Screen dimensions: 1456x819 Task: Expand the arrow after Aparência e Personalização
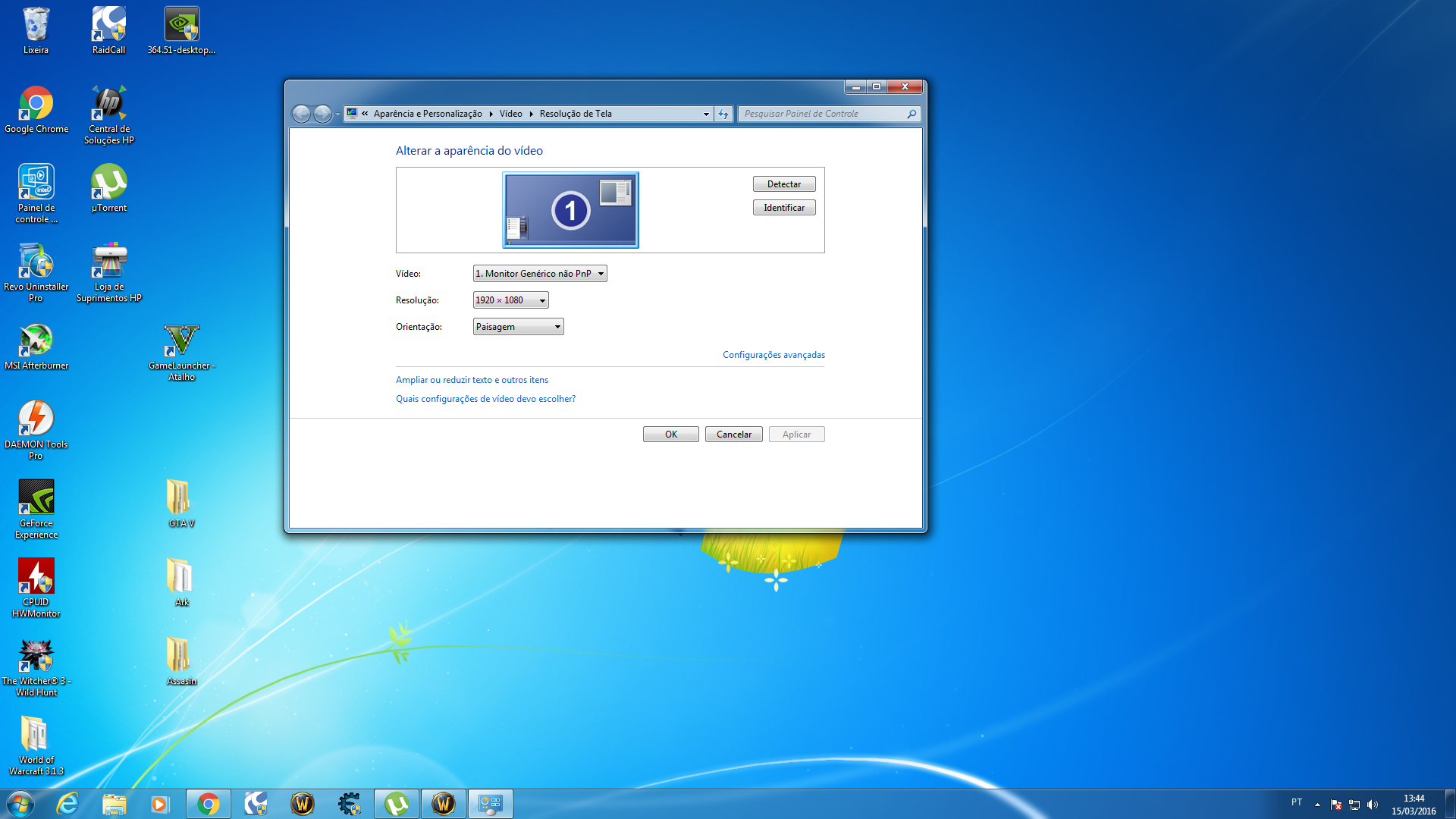pyautogui.click(x=491, y=114)
